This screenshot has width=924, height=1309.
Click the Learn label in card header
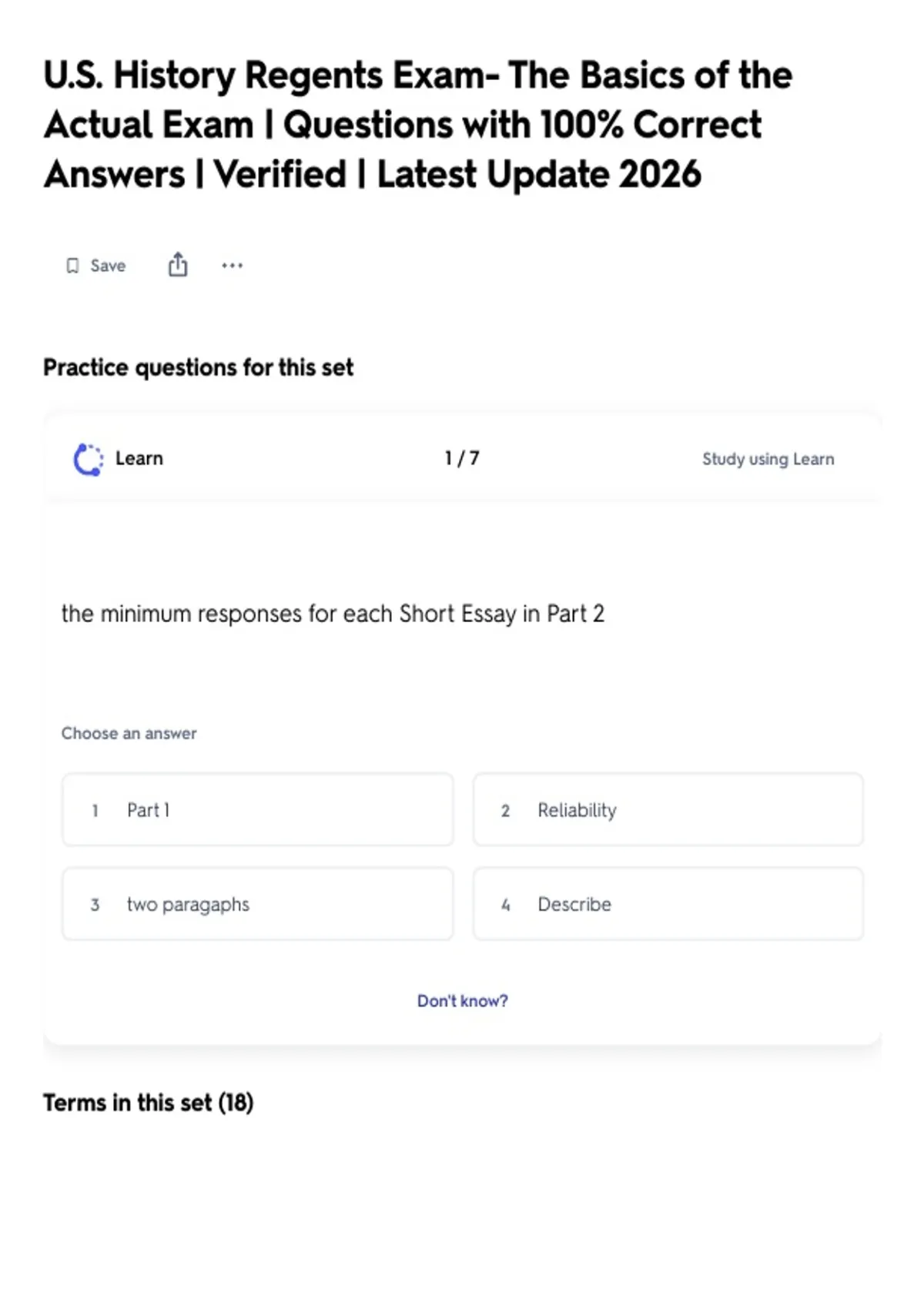coord(139,458)
